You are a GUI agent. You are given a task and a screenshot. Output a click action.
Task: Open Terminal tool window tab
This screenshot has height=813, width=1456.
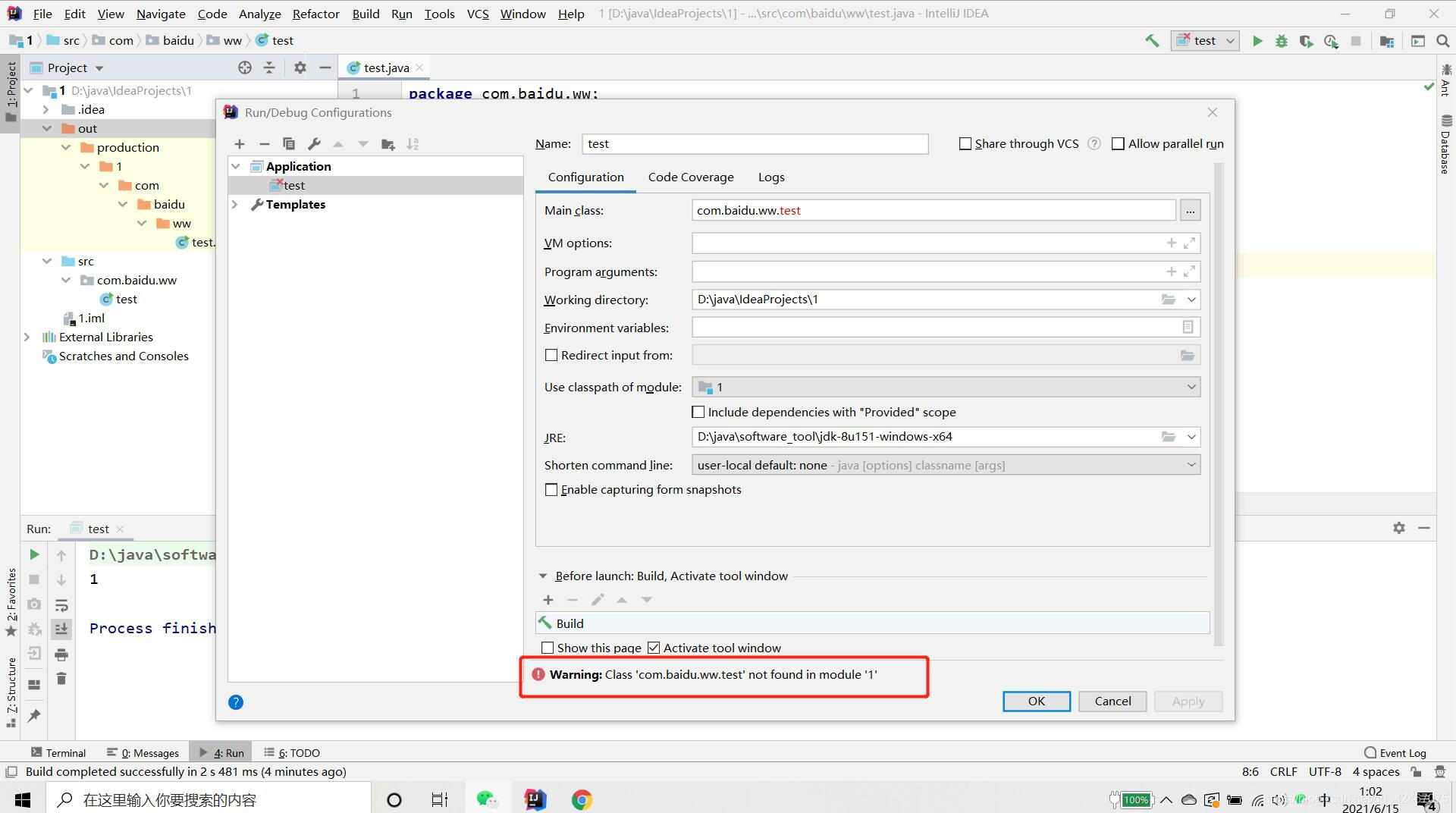(x=58, y=752)
